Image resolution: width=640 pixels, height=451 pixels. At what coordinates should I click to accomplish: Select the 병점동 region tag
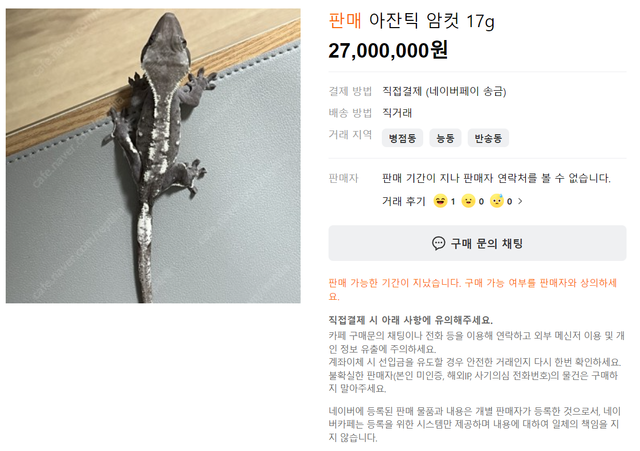(x=402, y=138)
